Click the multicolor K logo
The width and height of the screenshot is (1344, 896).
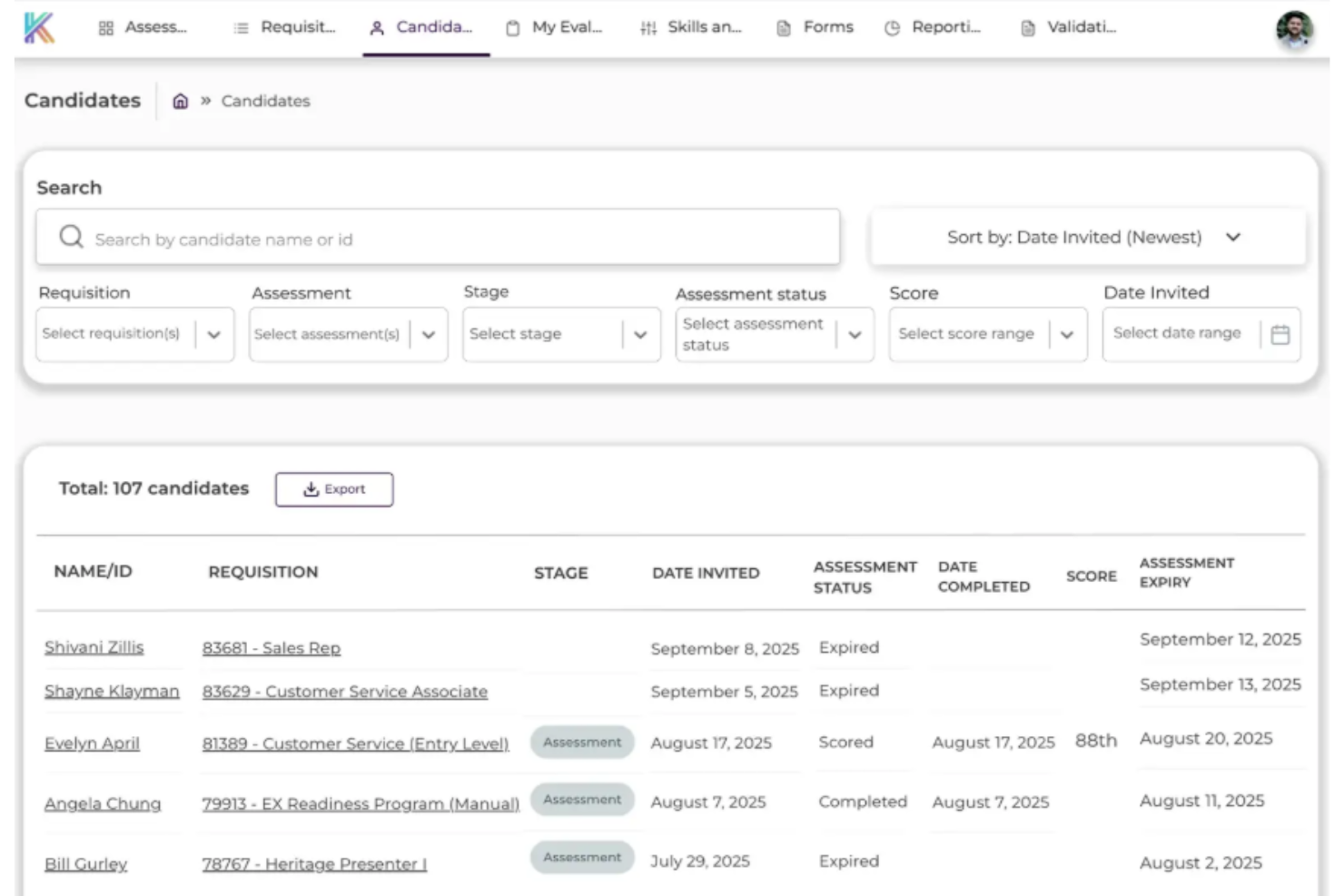coord(40,26)
